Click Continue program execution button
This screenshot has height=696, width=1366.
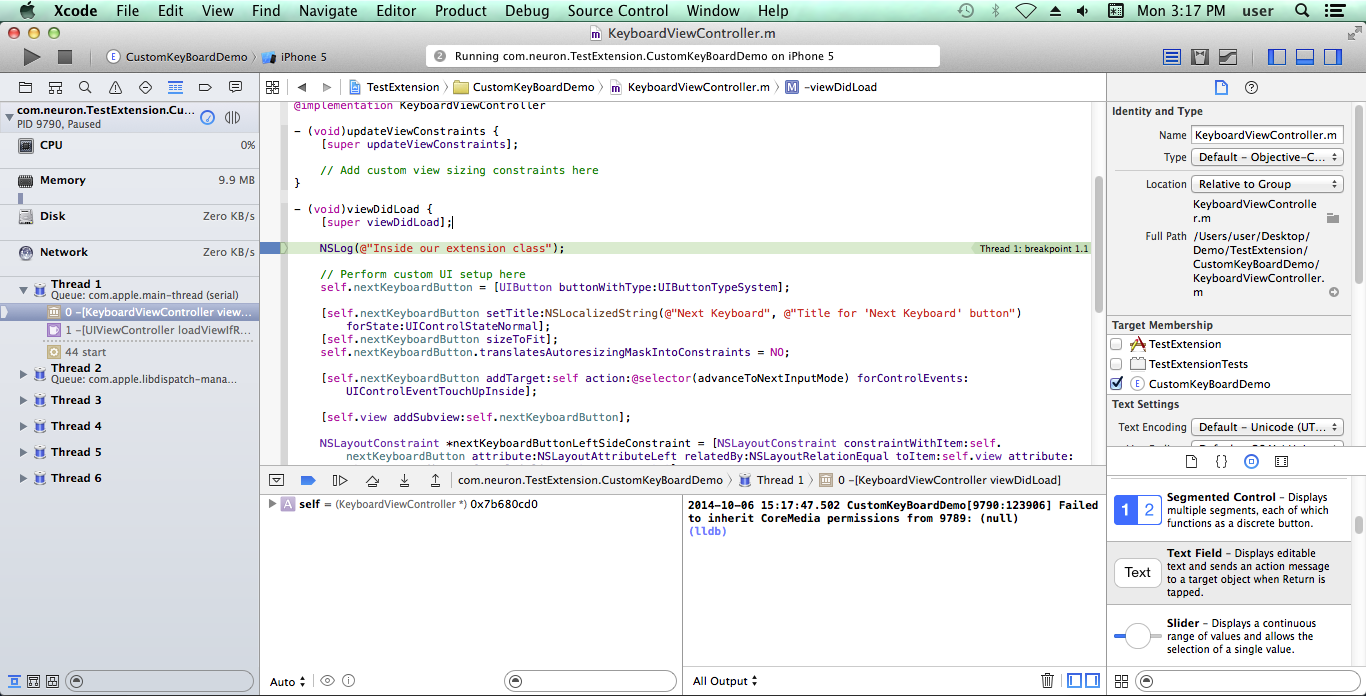pos(340,480)
